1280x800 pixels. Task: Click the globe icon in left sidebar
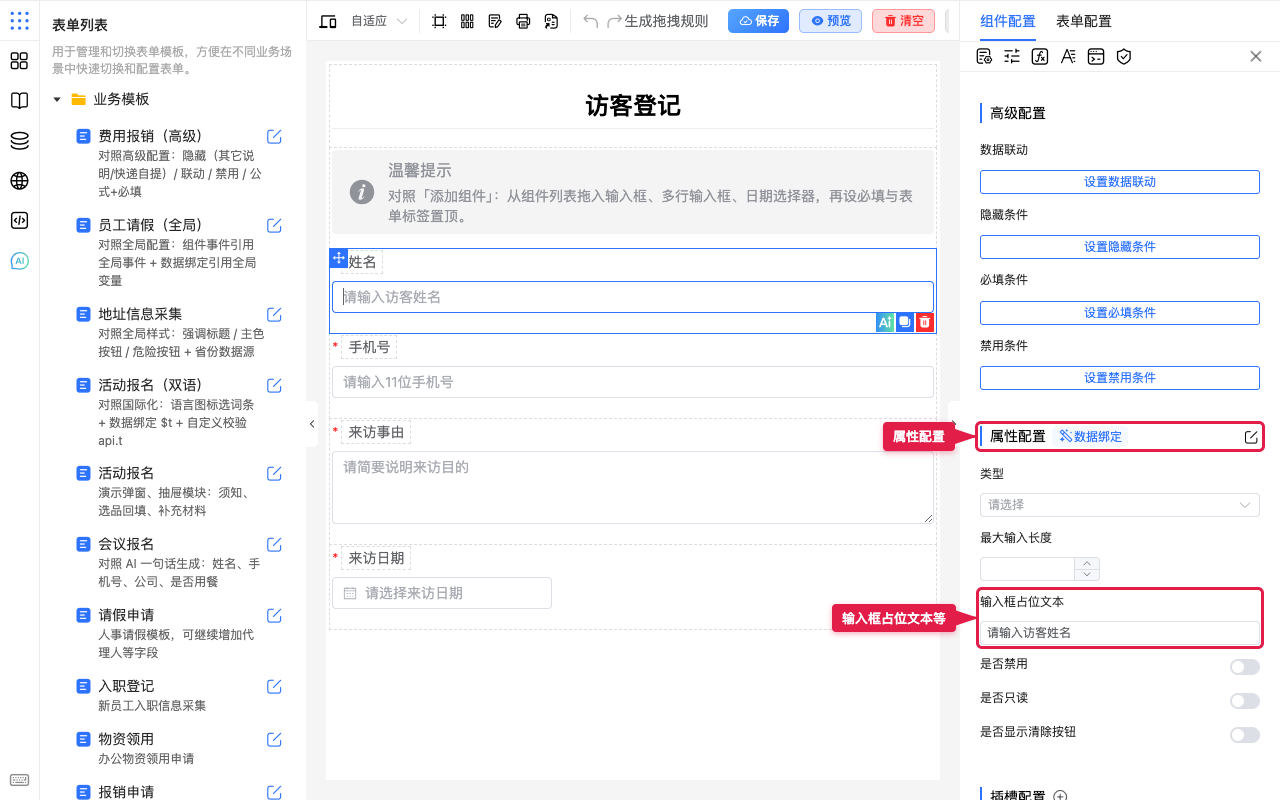click(19, 181)
